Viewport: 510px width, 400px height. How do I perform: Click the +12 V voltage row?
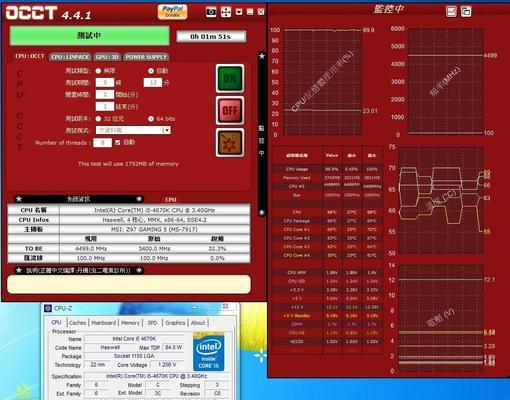click(327, 307)
